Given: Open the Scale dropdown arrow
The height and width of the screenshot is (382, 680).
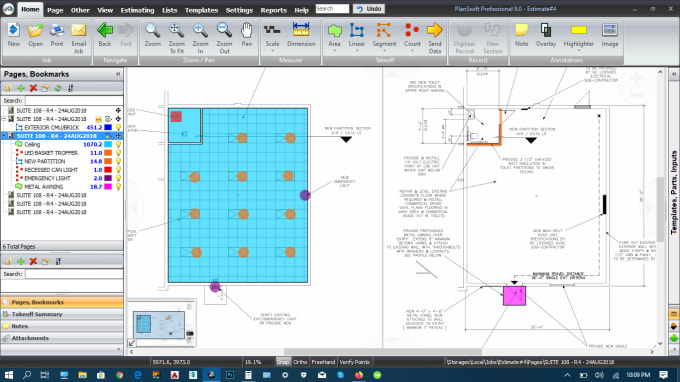Looking at the screenshot, I should click(x=272, y=51).
